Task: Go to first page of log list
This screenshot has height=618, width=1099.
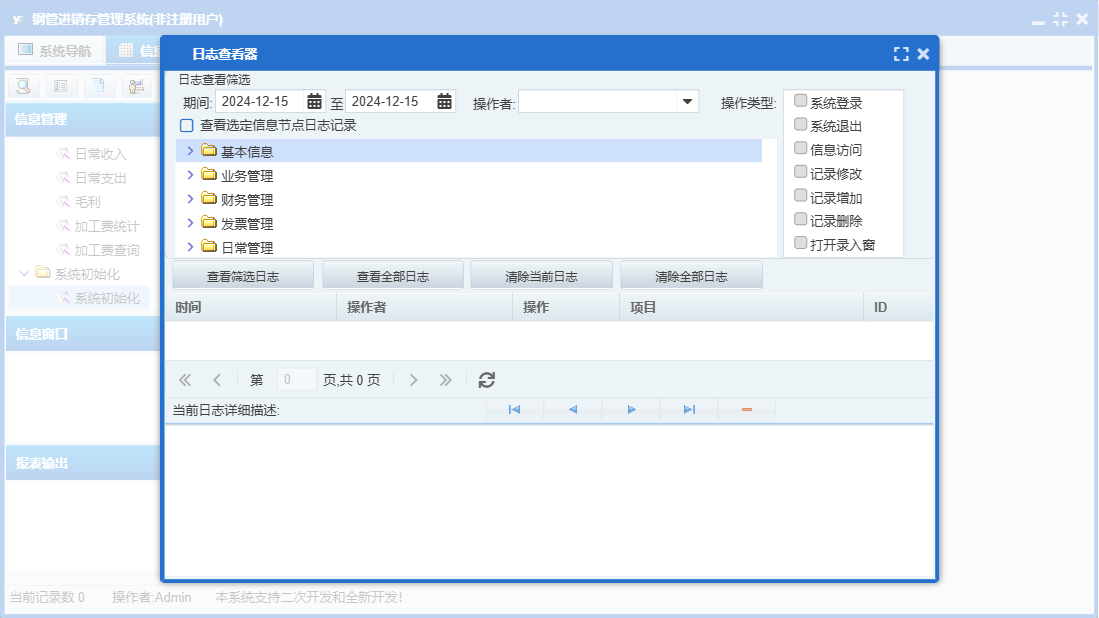Action: (x=185, y=380)
